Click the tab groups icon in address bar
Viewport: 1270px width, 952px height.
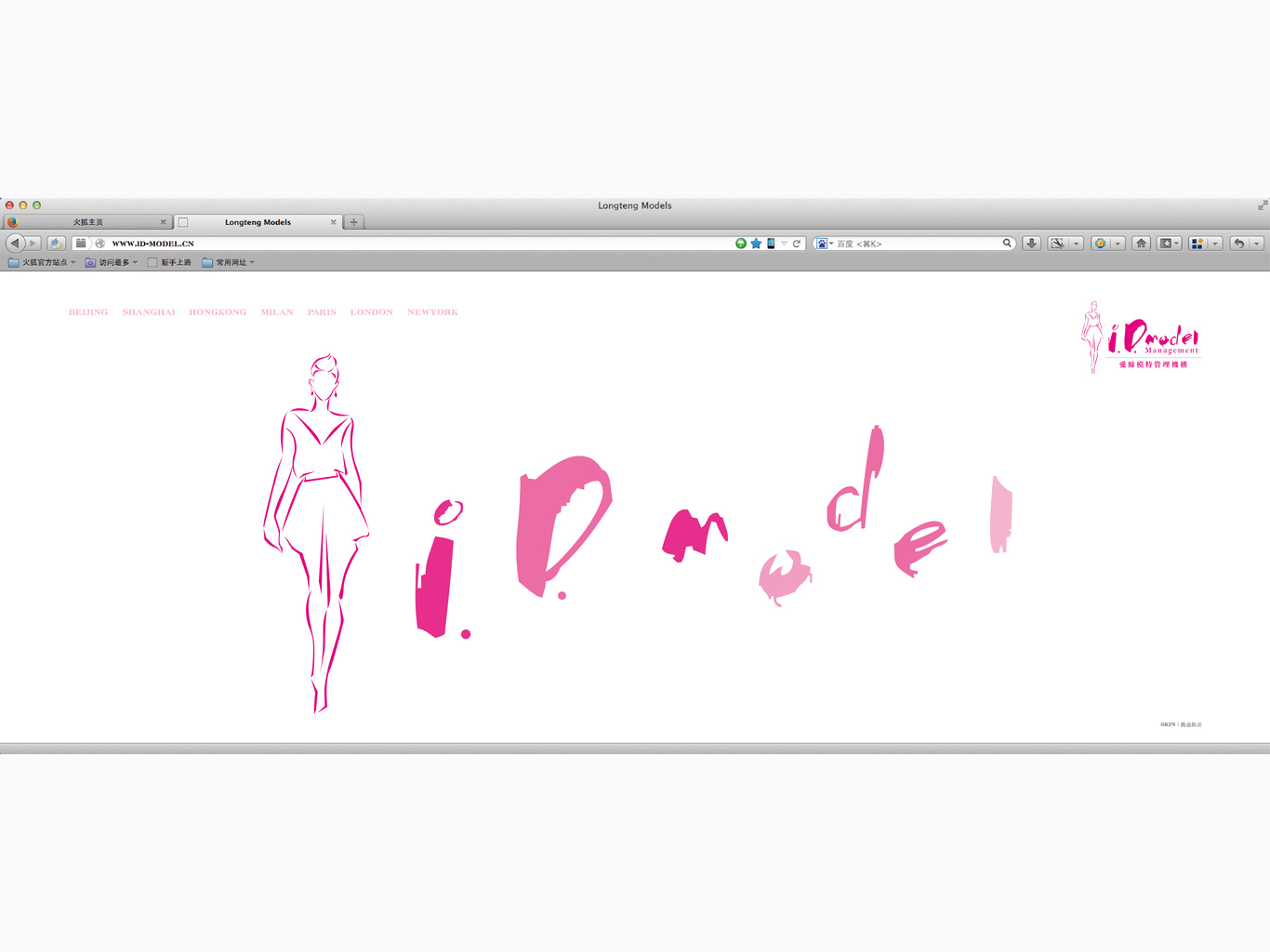(x=81, y=244)
